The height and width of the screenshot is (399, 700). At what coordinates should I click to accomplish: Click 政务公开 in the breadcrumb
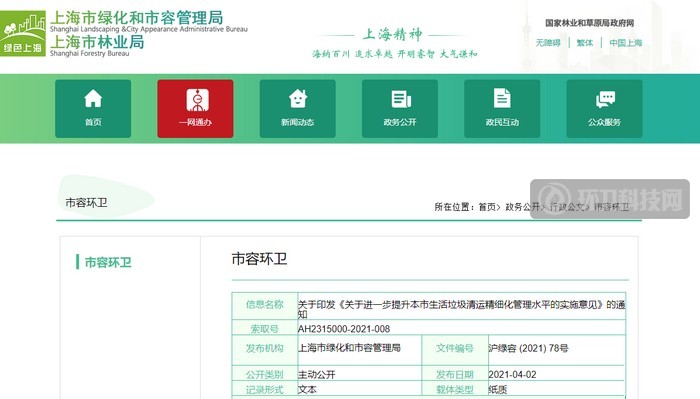click(522, 207)
